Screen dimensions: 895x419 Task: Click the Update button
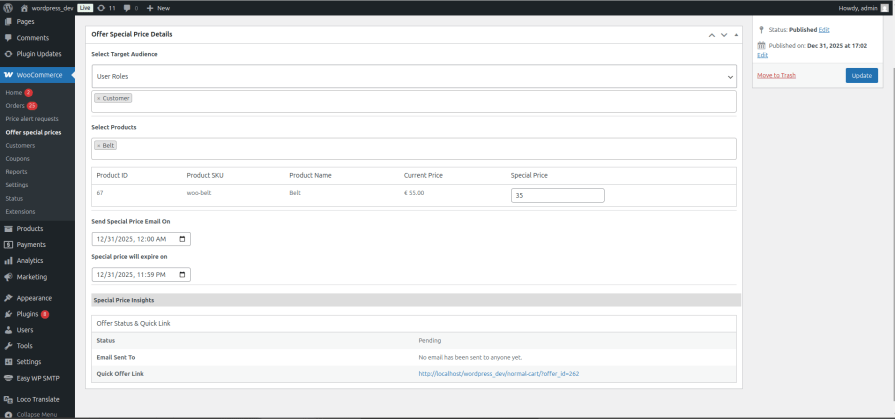(x=861, y=75)
